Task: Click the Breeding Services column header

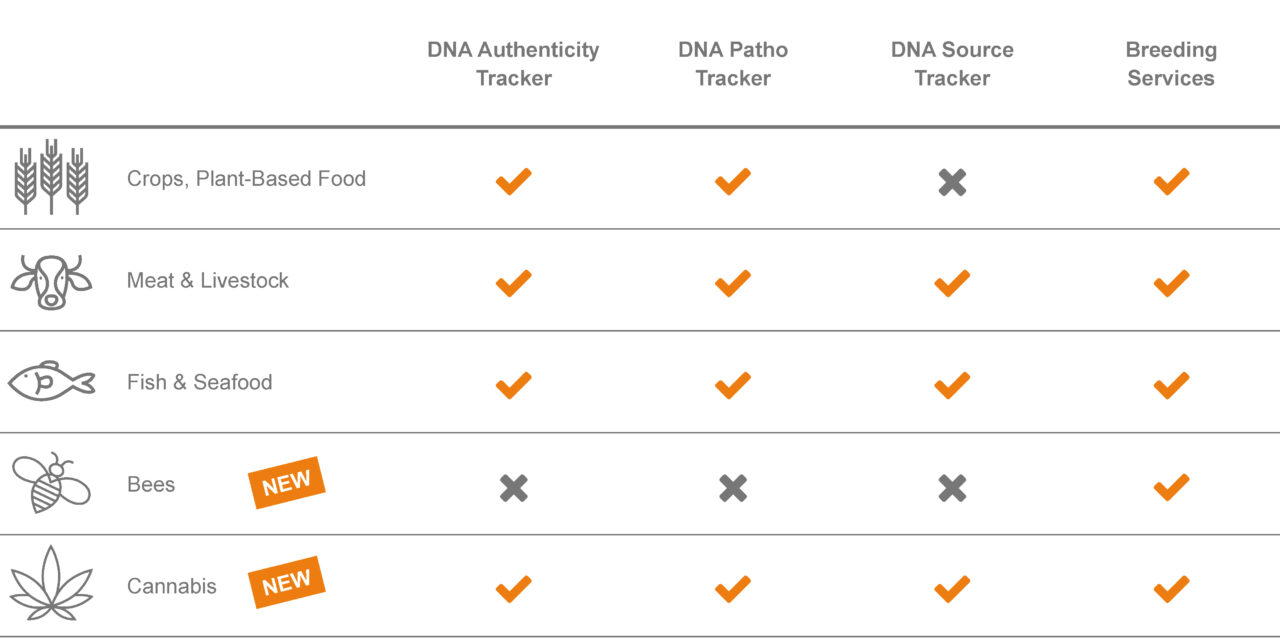Action: (1171, 64)
